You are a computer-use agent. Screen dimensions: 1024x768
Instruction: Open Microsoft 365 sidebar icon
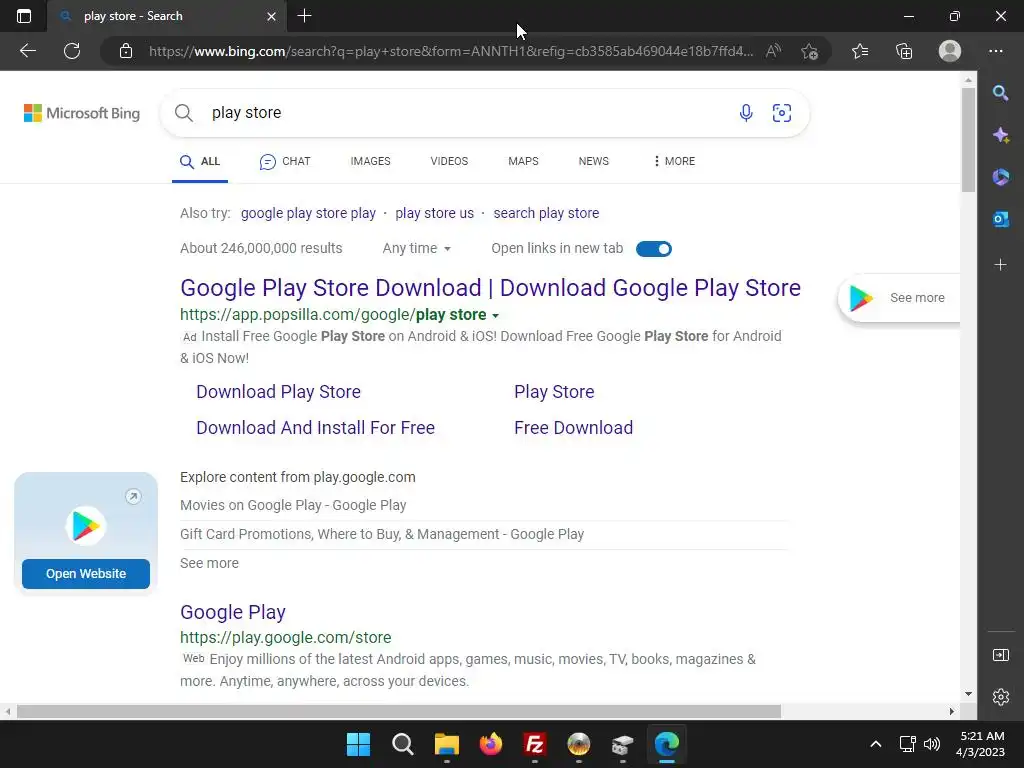(1000, 177)
